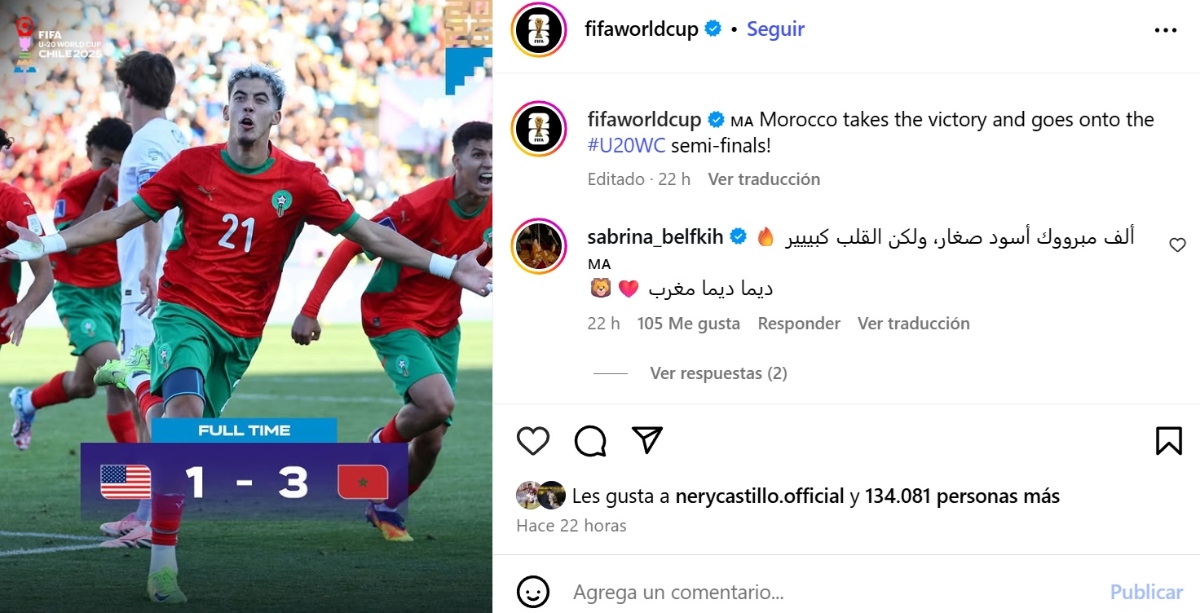The height and width of the screenshot is (613, 1200).
Task: Click the Publicar button
Action: point(1147,592)
